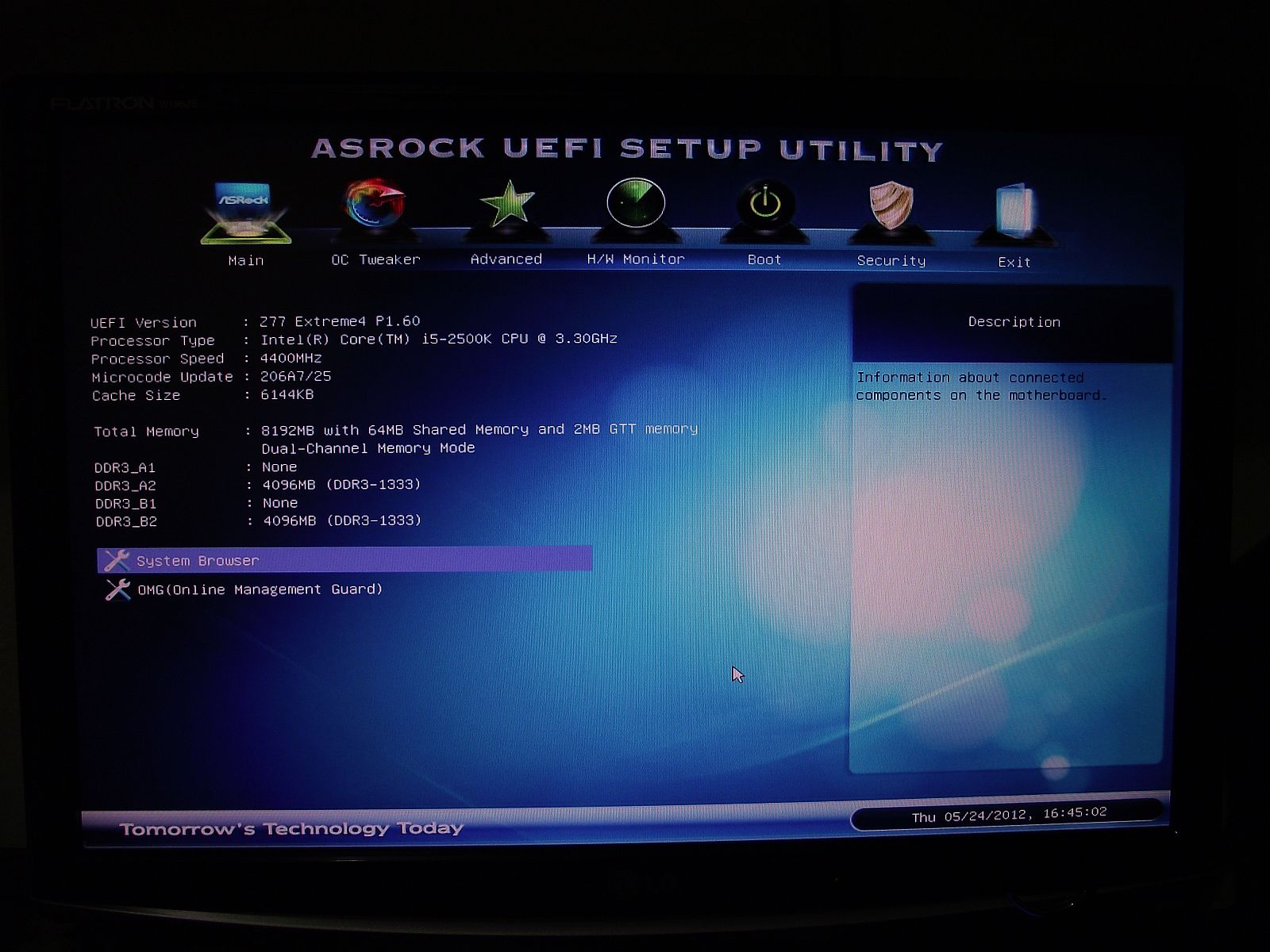This screenshot has width=1270, height=952.
Task: Click the DDR3_A2 4096MB value
Action: (342, 485)
